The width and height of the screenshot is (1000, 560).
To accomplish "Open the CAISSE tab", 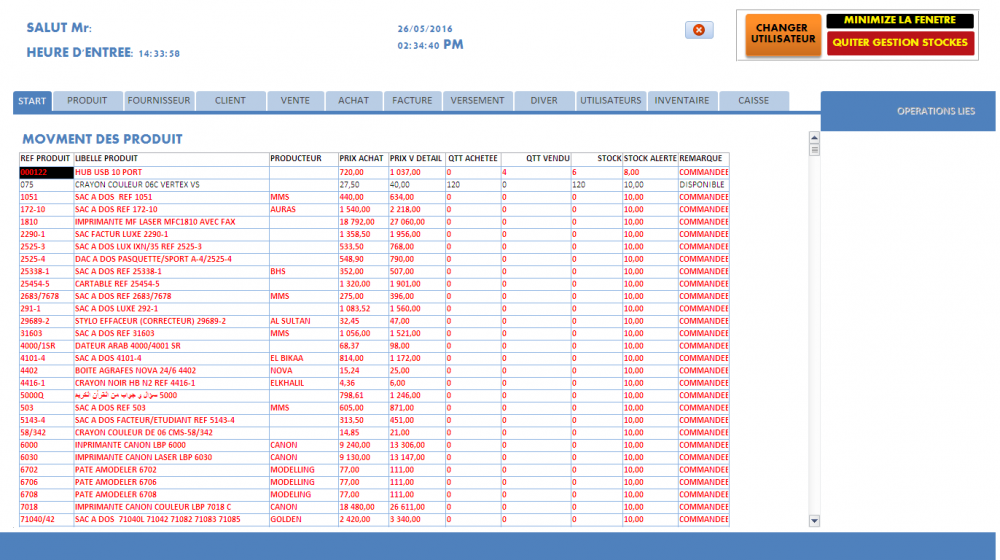I will [754, 101].
